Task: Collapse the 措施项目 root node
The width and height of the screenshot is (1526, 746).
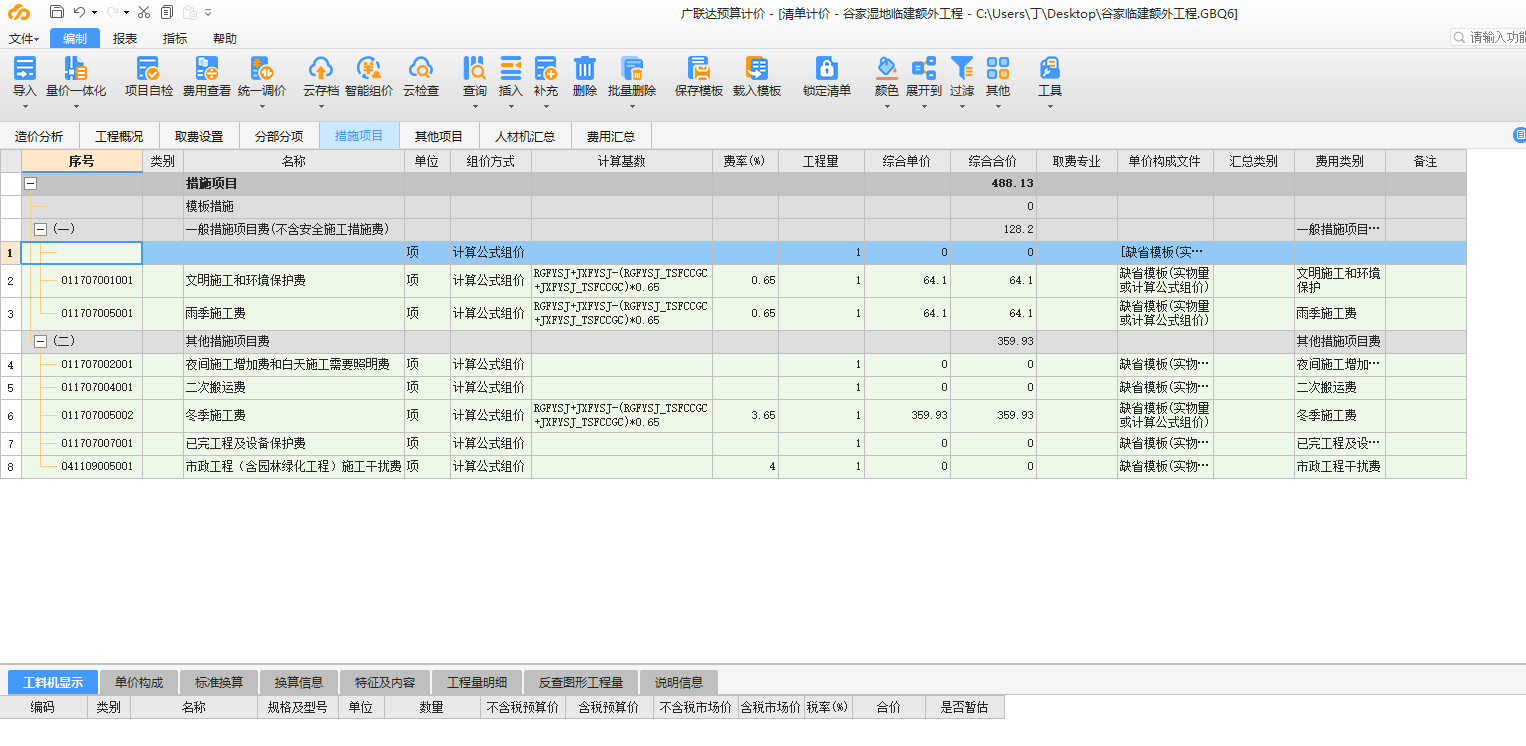Action: click(x=30, y=184)
